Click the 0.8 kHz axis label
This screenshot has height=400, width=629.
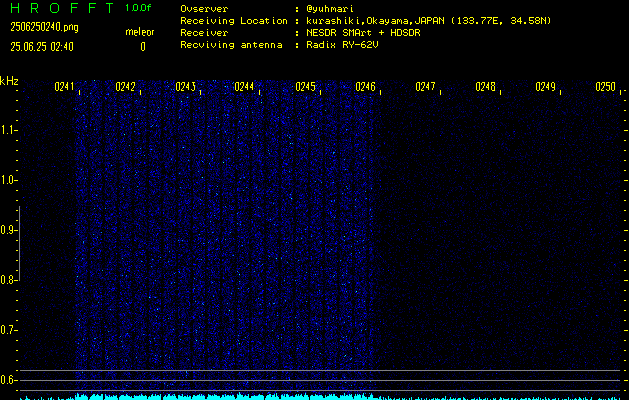click(7, 280)
